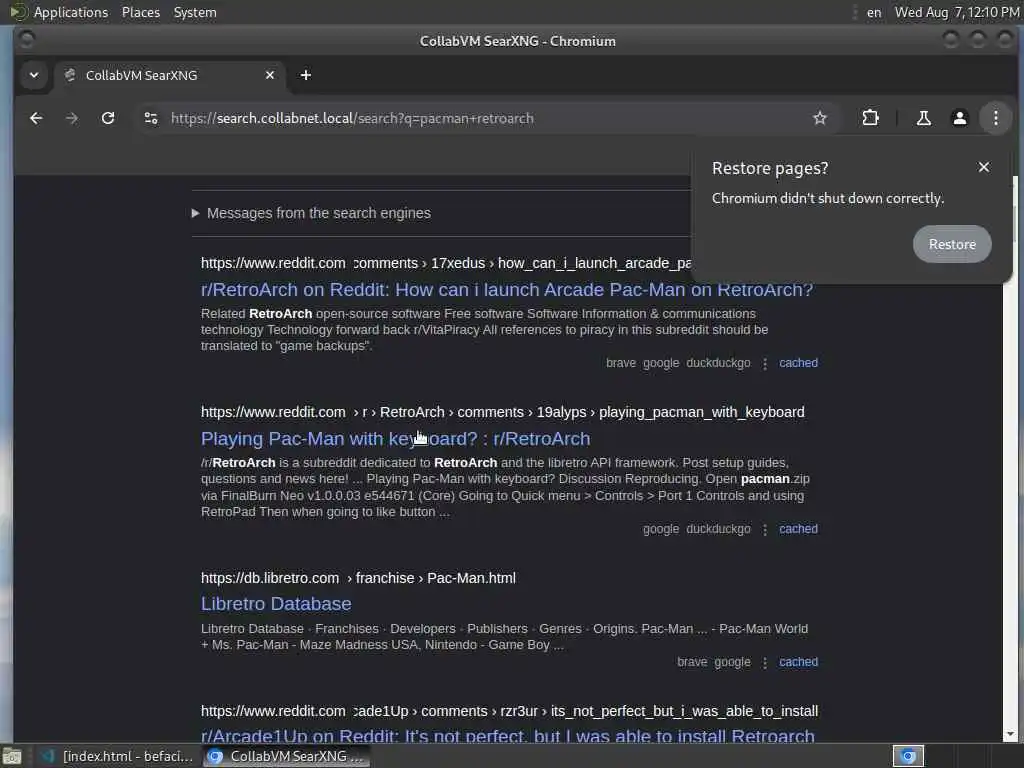
Task: Open the System menu
Action: (x=195, y=12)
